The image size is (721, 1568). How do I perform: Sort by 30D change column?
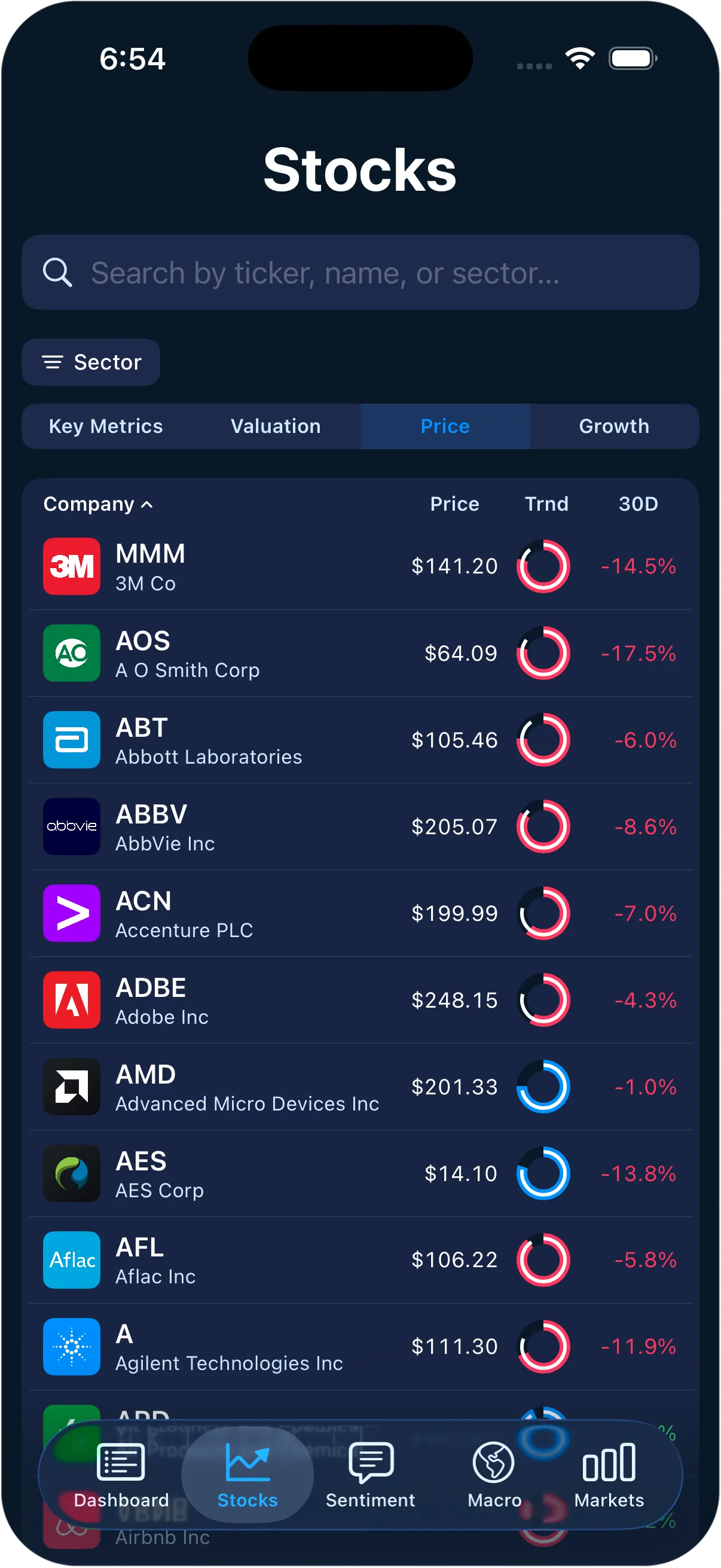point(638,504)
